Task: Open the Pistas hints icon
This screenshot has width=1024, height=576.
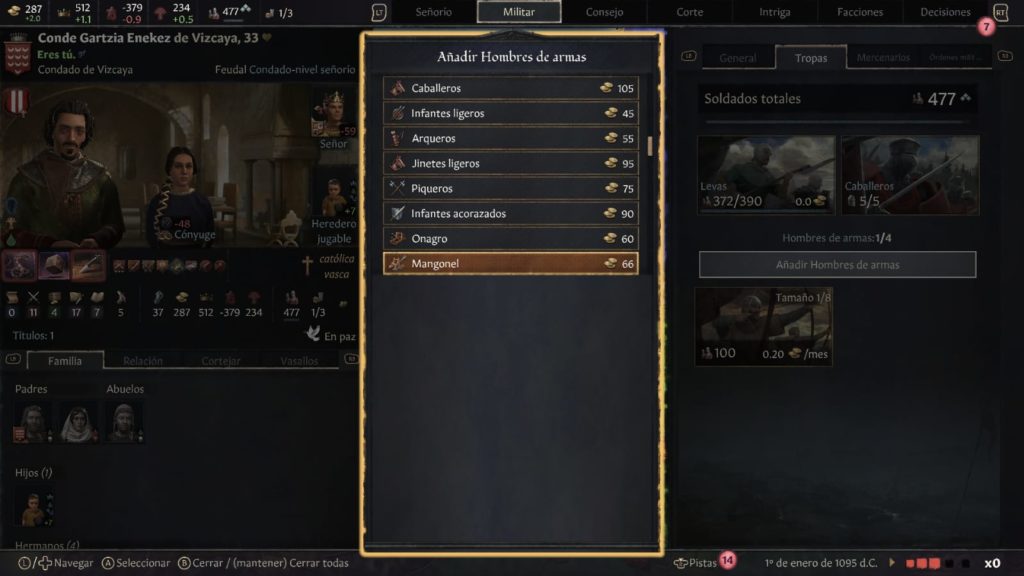Action: pos(680,562)
